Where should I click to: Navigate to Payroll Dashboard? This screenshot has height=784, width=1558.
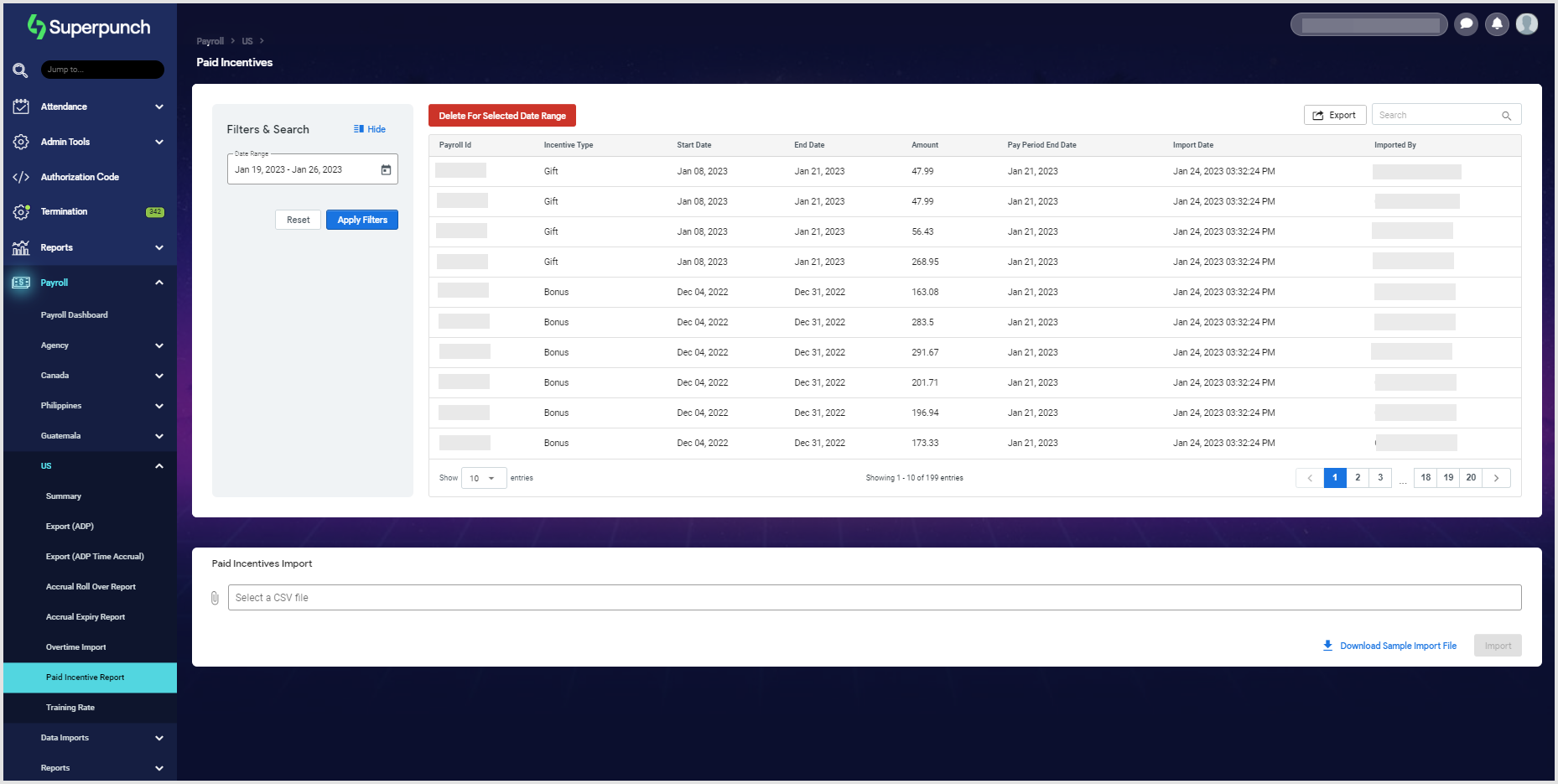point(75,314)
